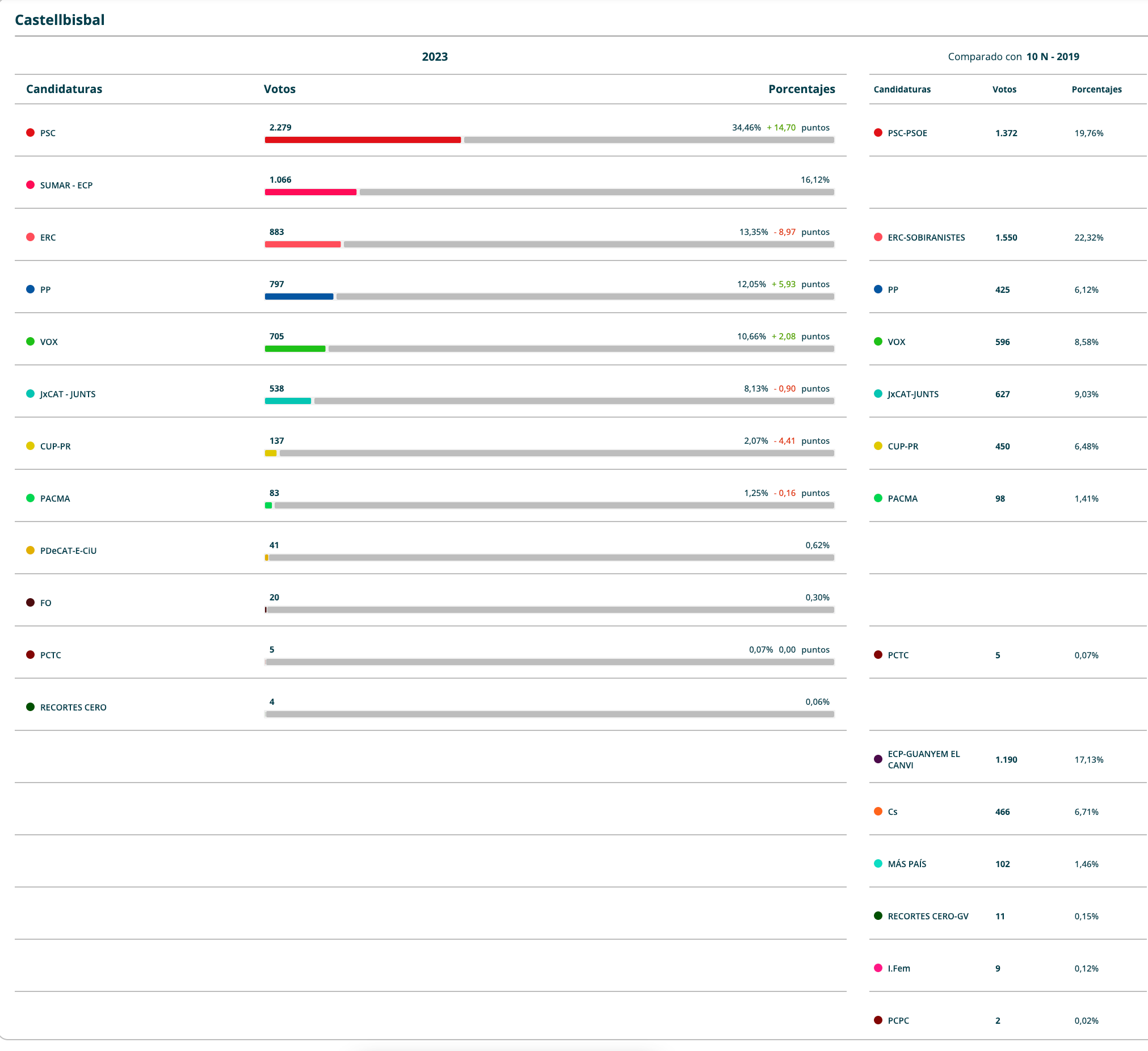1148x1051 pixels.
Task: Select the Candidaturas column header in 2023 table
Action: (x=64, y=89)
